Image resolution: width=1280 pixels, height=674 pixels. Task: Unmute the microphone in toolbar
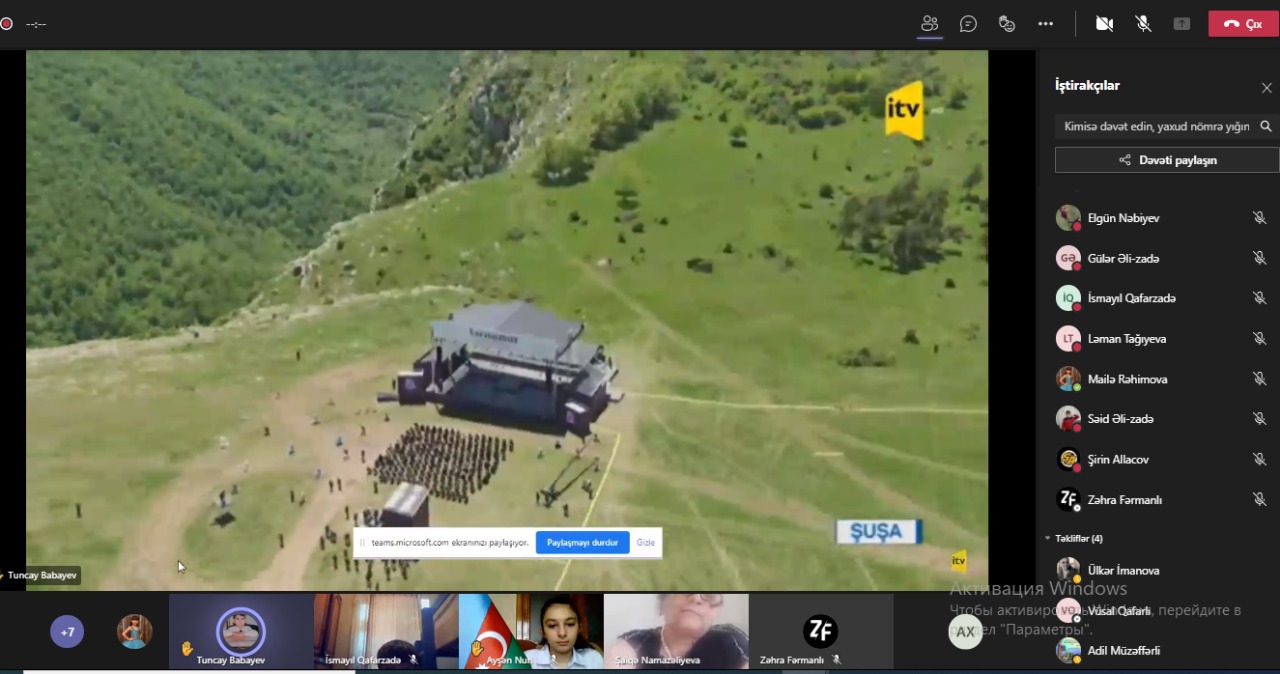pos(1143,23)
